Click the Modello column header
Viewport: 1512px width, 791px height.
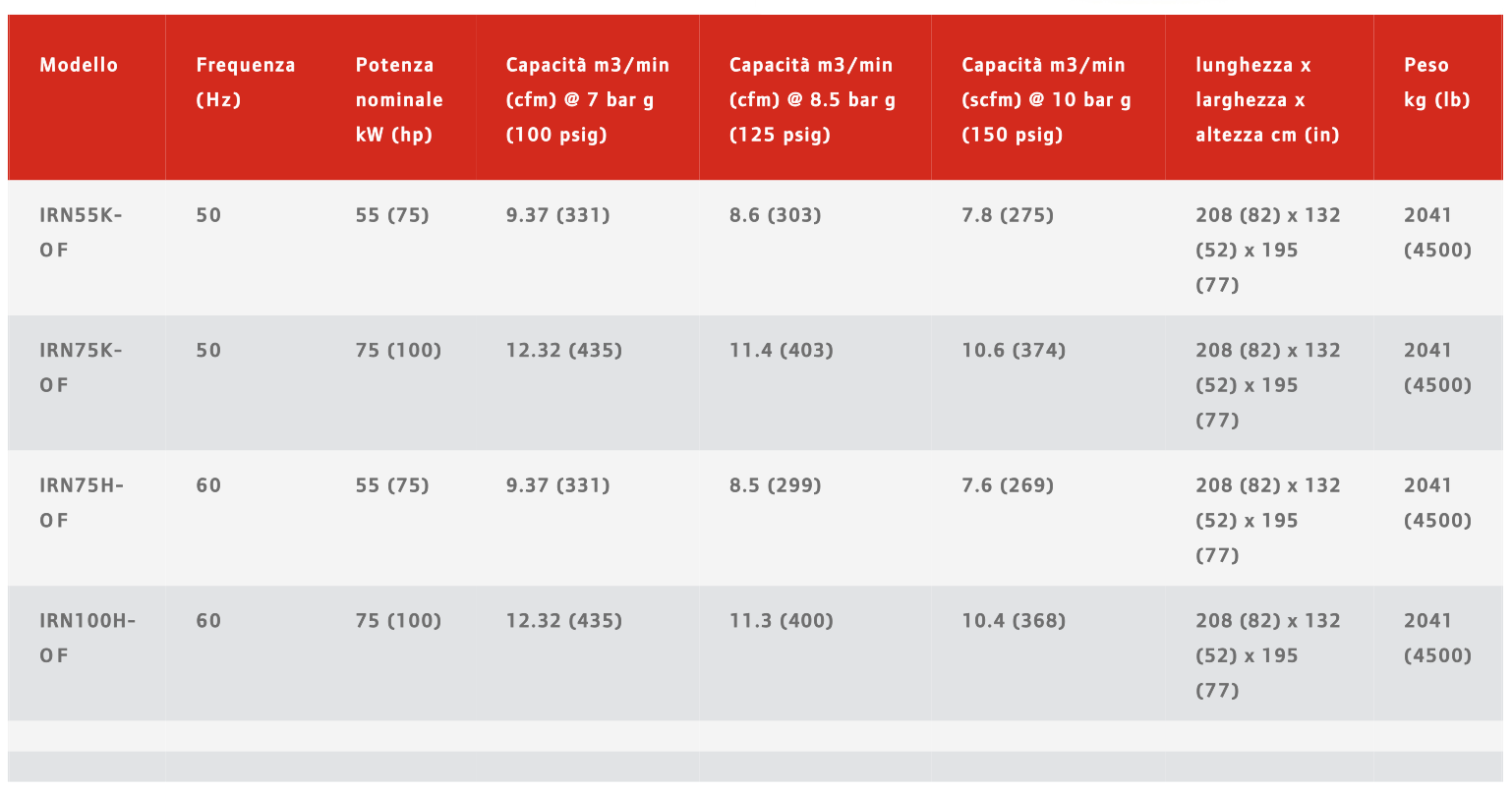[79, 65]
